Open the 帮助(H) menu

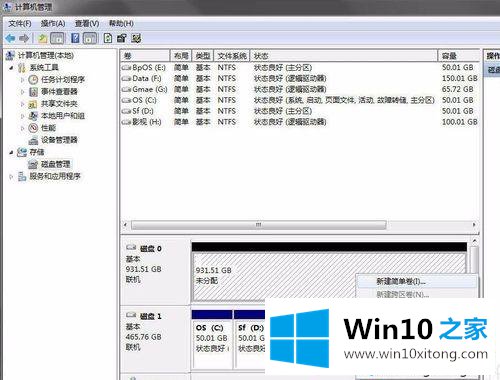[121, 24]
